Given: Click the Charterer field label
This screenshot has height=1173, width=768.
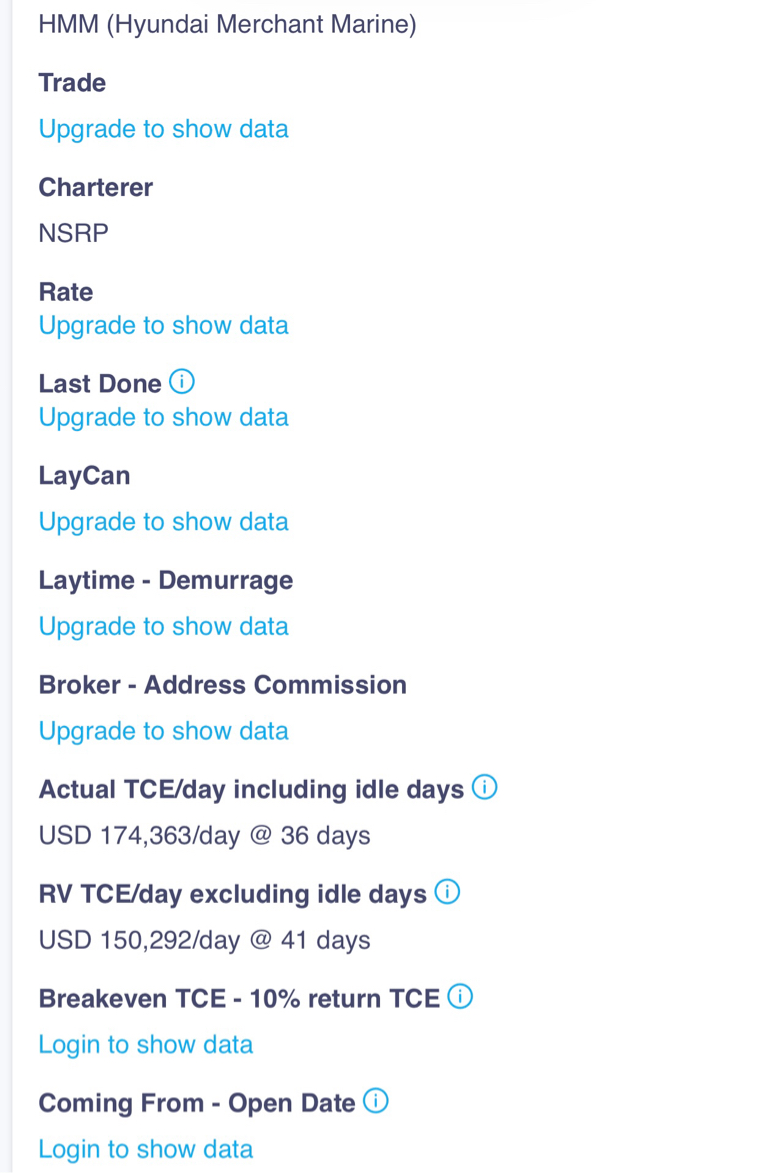Looking at the screenshot, I should point(95,187).
